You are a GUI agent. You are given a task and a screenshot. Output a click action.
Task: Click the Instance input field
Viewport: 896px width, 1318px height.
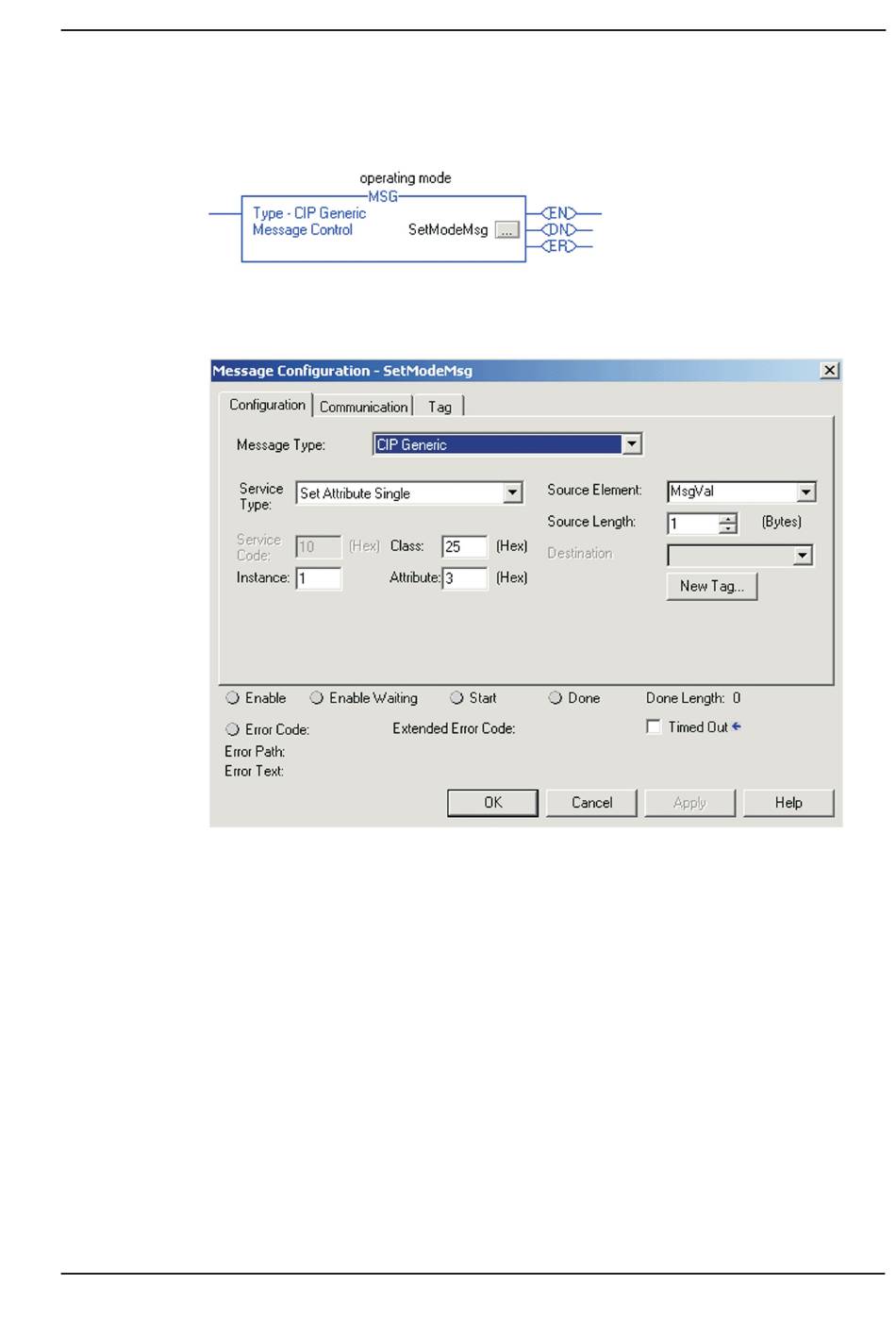318,578
